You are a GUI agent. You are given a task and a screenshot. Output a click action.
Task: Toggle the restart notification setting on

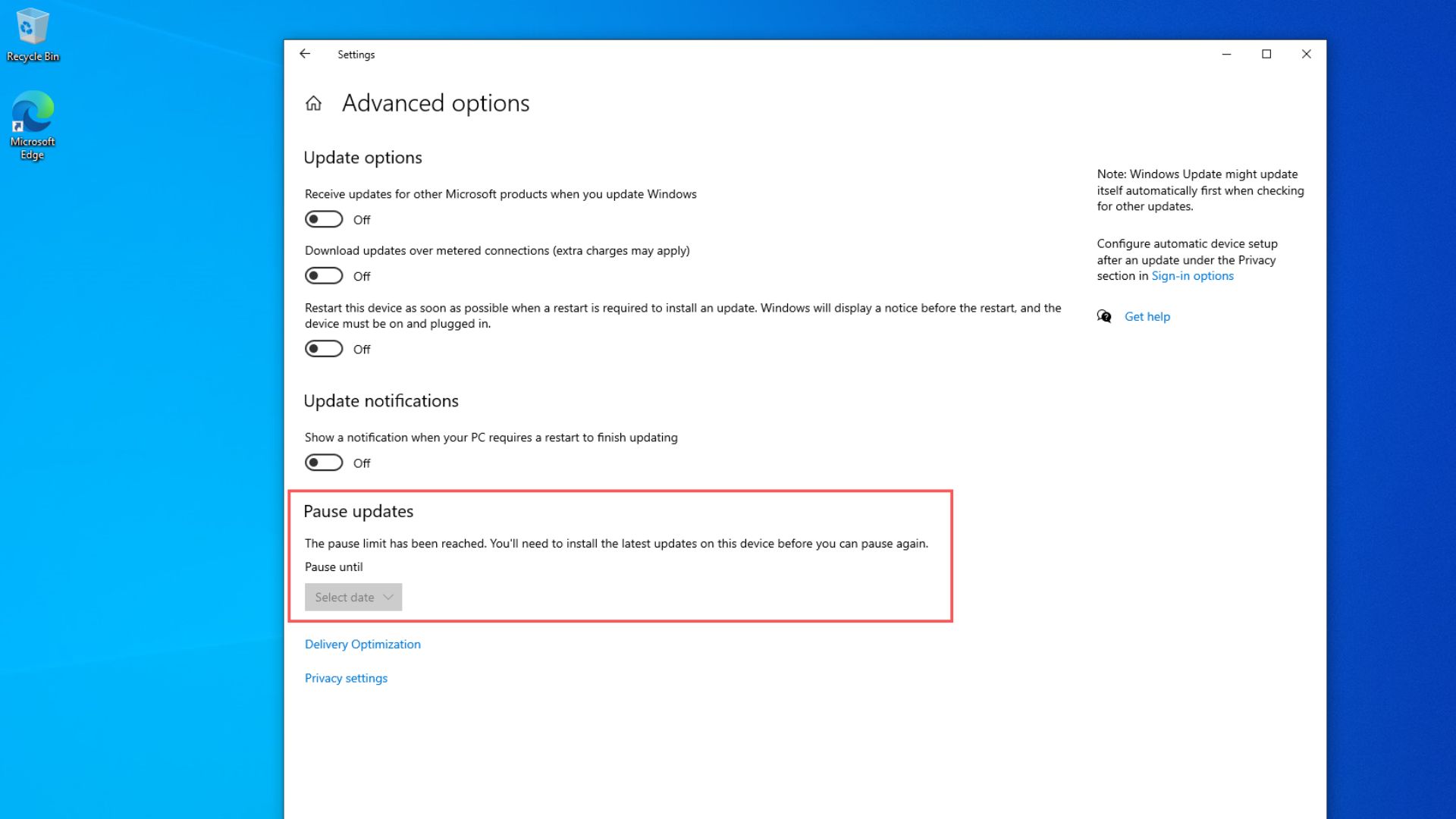click(324, 463)
